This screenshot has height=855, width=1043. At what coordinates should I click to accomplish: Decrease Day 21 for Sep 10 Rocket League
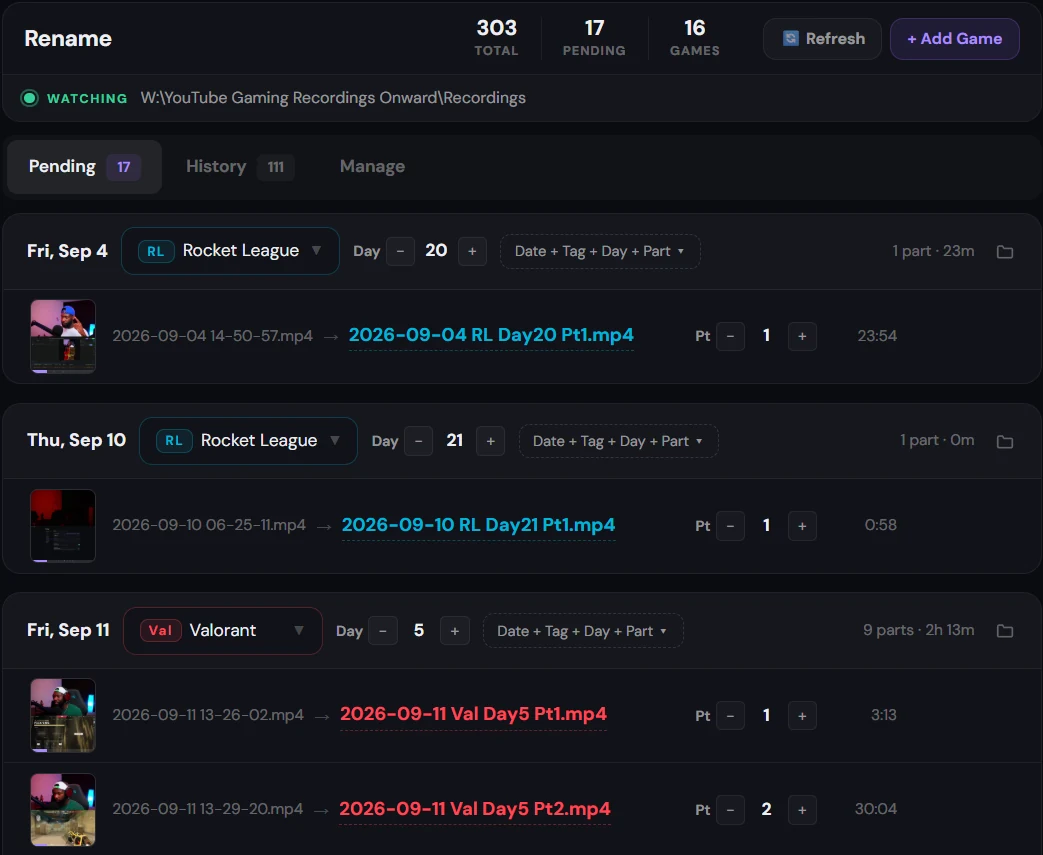click(x=418, y=441)
